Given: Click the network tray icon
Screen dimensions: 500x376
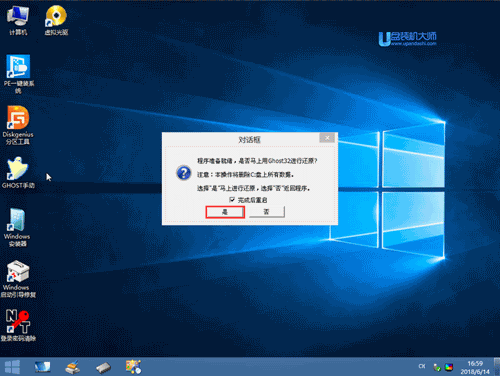Looking at the screenshot, I should (x=437, y=367).
